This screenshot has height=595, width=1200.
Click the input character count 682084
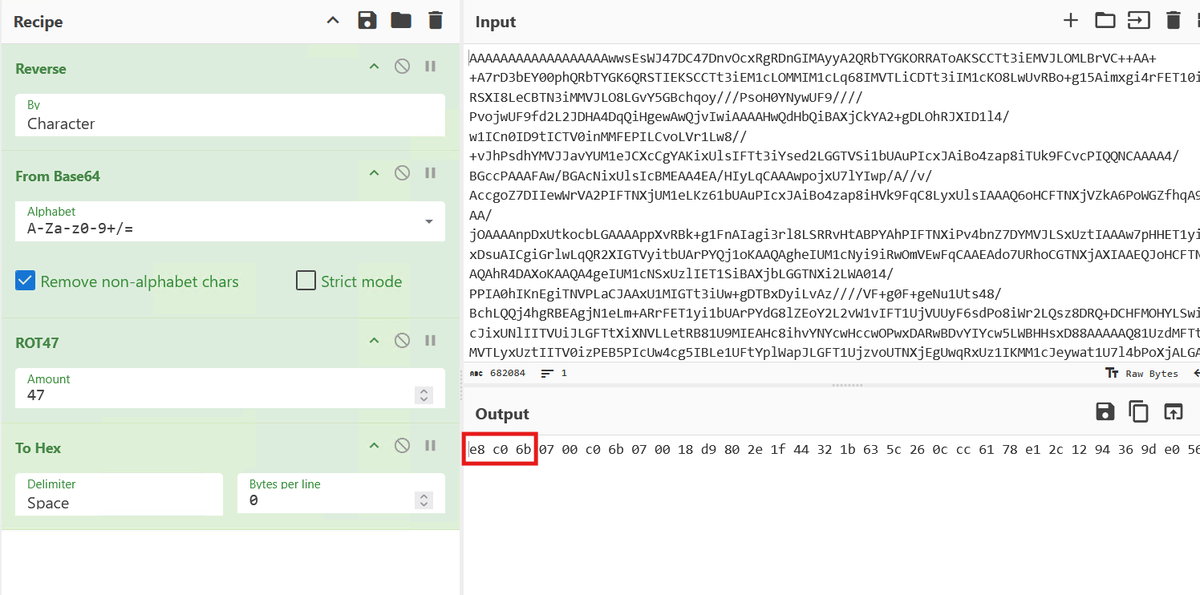click(x=497, y=373)
